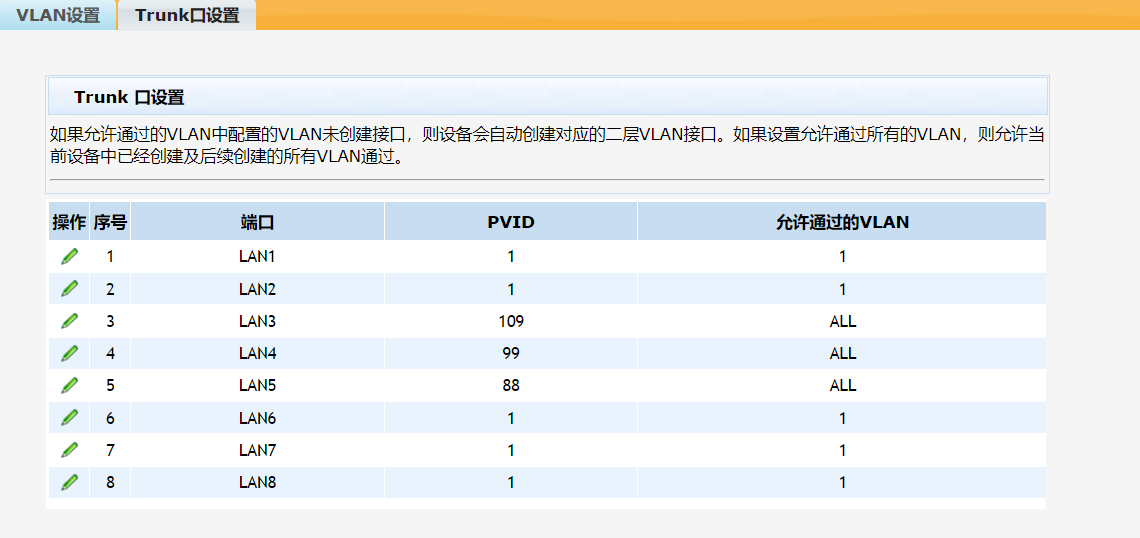Image resolution: width=1140 pixels, height=538 pixels.
Task: Edit the LAN8 row with pencil icon
Action: click(x=69, y=482)
